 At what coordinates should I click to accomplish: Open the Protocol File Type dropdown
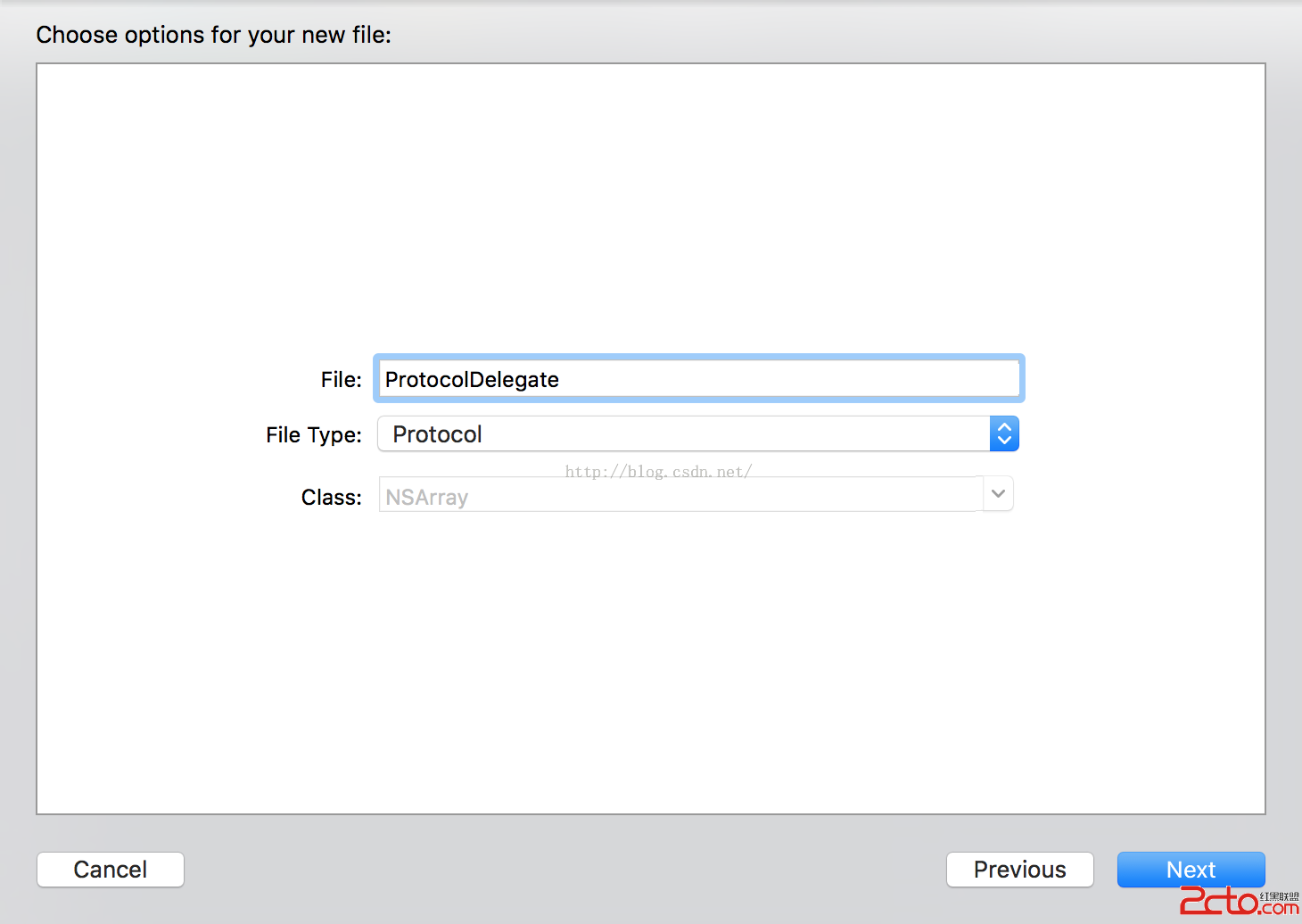[687, 434]
